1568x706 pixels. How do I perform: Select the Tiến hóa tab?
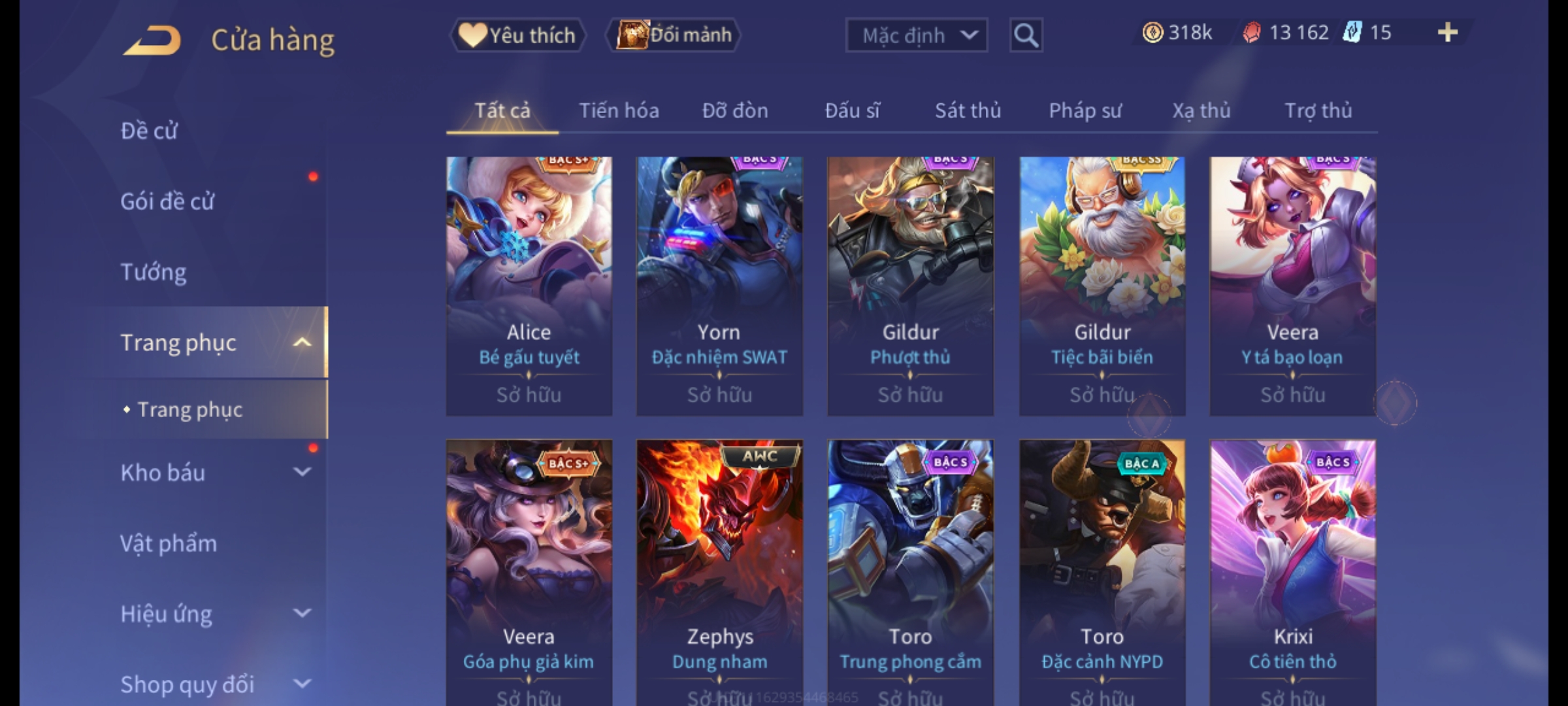click(x=619, y=110)
